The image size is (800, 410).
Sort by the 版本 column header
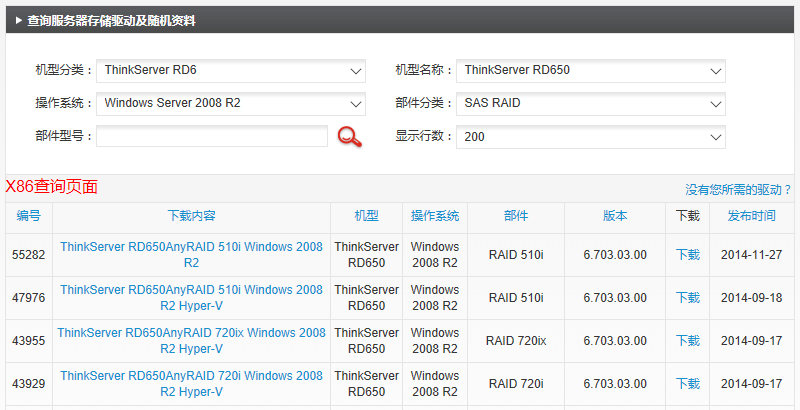(615, 216)
